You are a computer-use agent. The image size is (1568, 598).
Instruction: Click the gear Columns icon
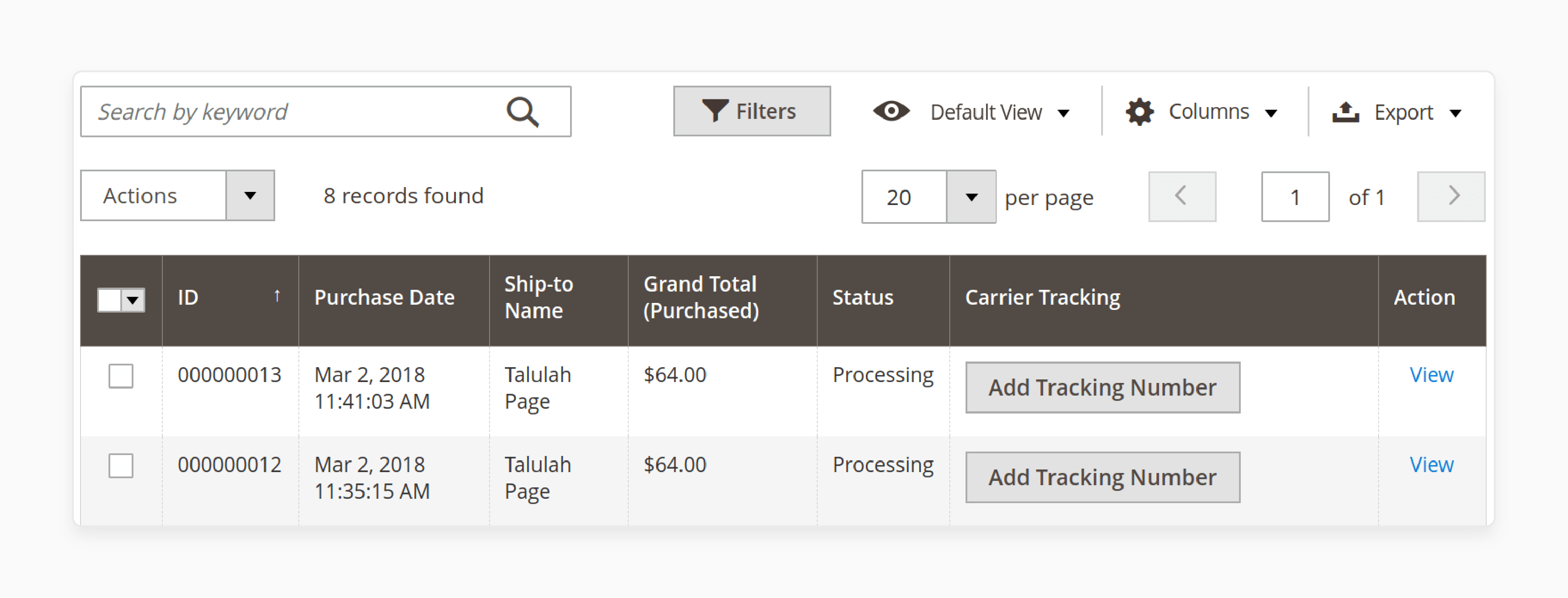point(1139,112)
